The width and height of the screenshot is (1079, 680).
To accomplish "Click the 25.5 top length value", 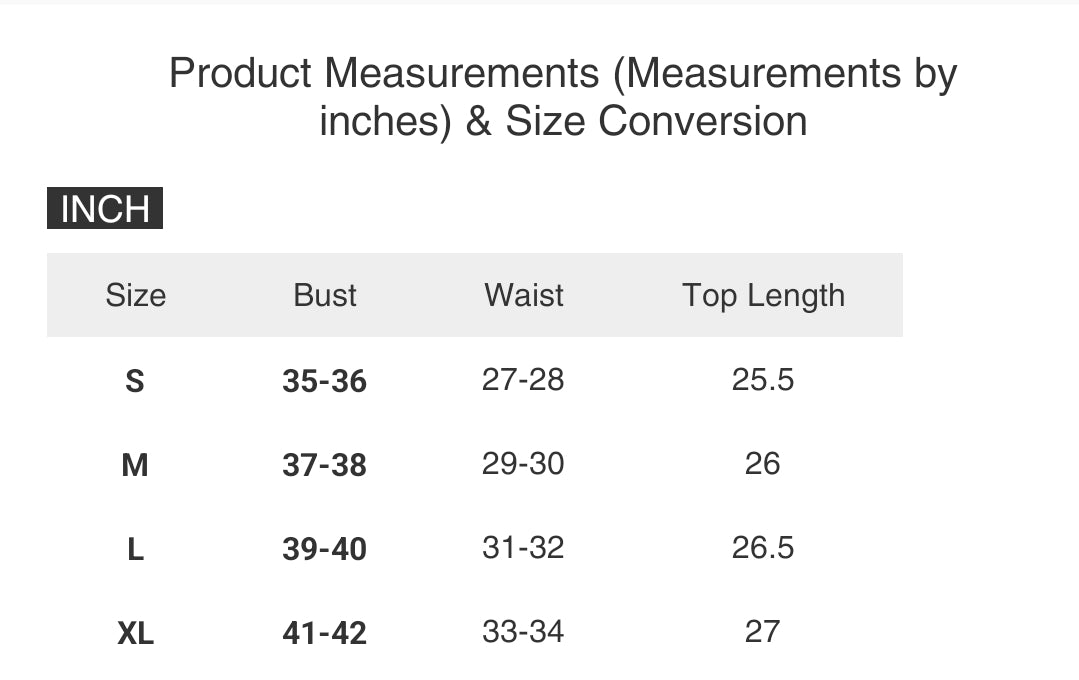I will (x=763, y=380).
